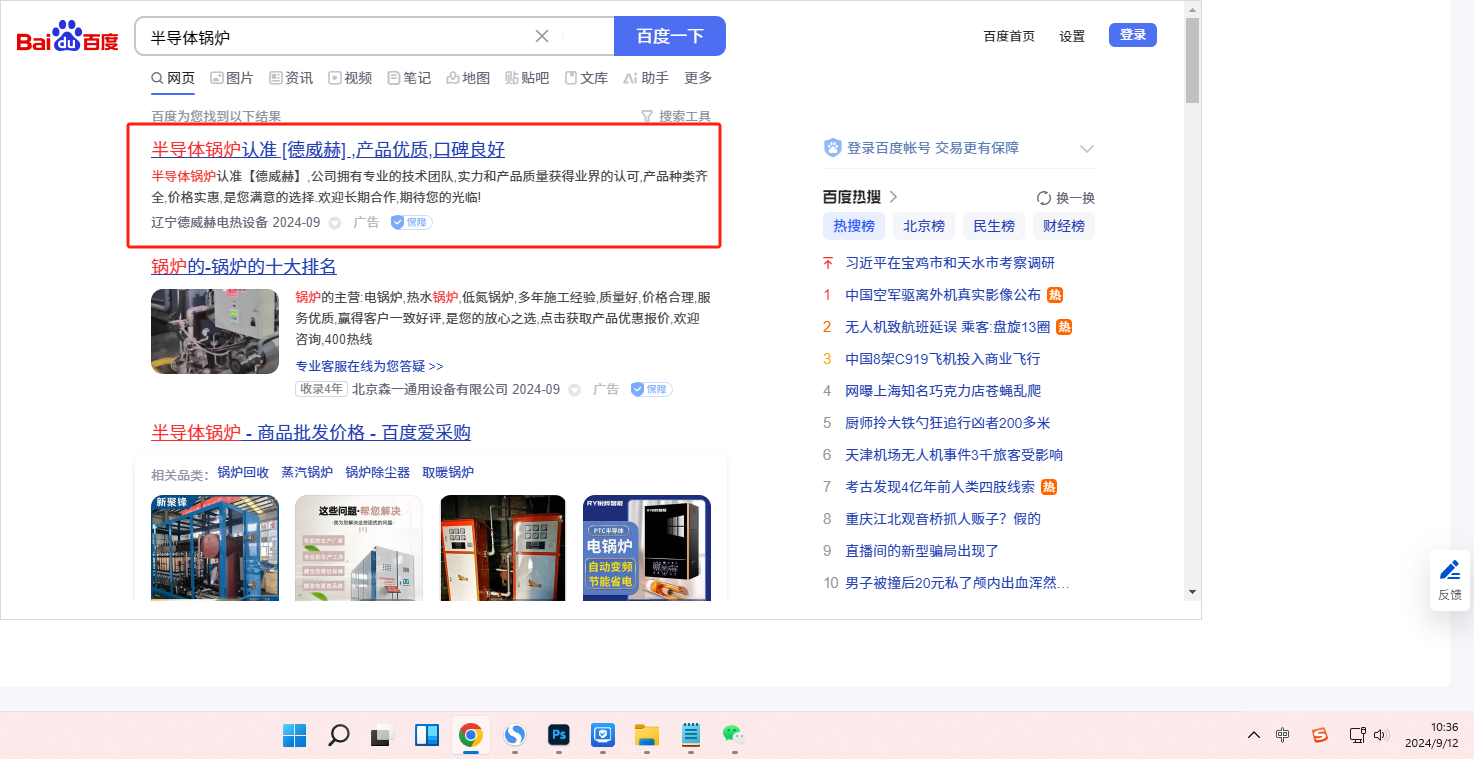Viewport: 1474px width, 759px height.
Task: Click the 换一换 refresh icon
Action: (x=1044, y=198)
